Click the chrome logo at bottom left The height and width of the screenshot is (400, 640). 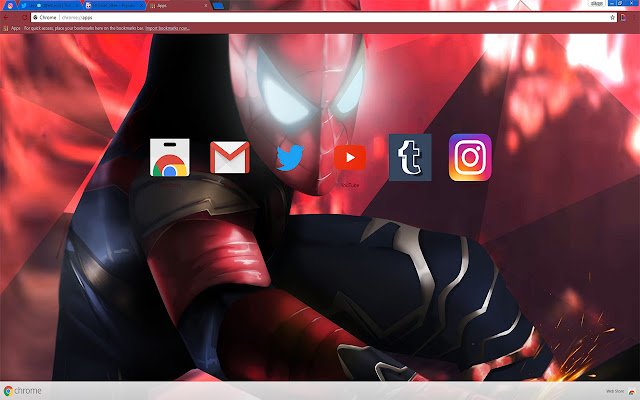(x=22, y=391)
